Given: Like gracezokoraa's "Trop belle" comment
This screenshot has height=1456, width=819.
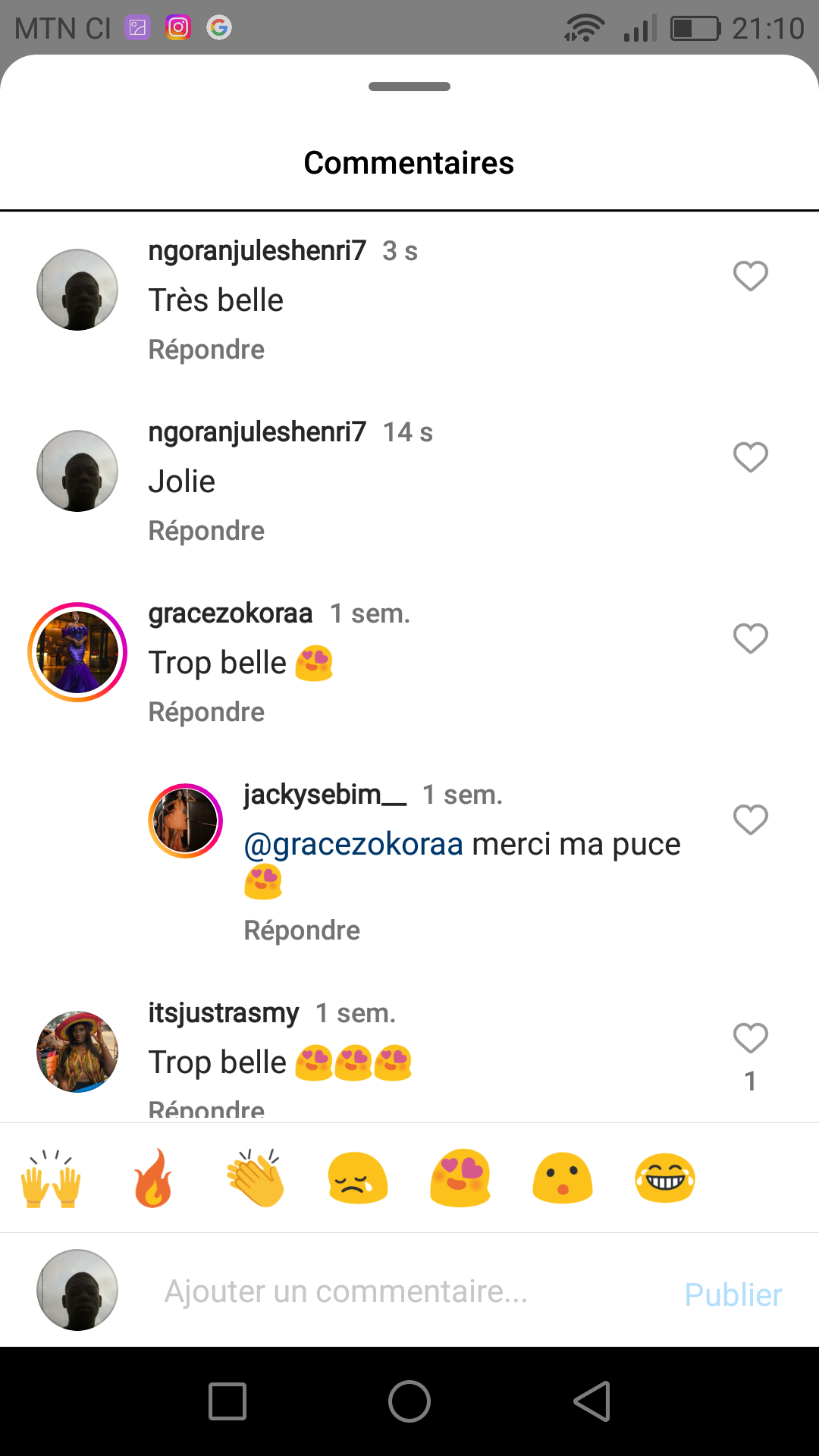Looking at the screenshot, I should point(751,639).
